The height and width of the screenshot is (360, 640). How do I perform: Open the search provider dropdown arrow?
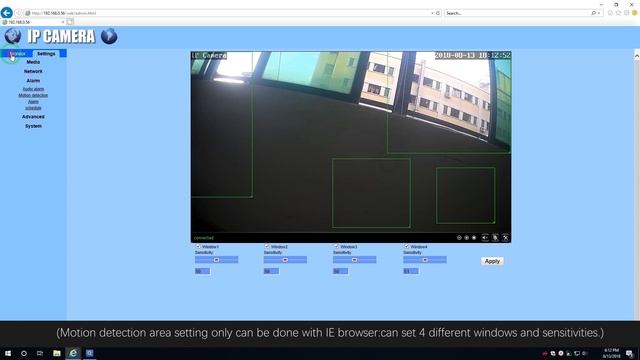(x=599, y=13)
